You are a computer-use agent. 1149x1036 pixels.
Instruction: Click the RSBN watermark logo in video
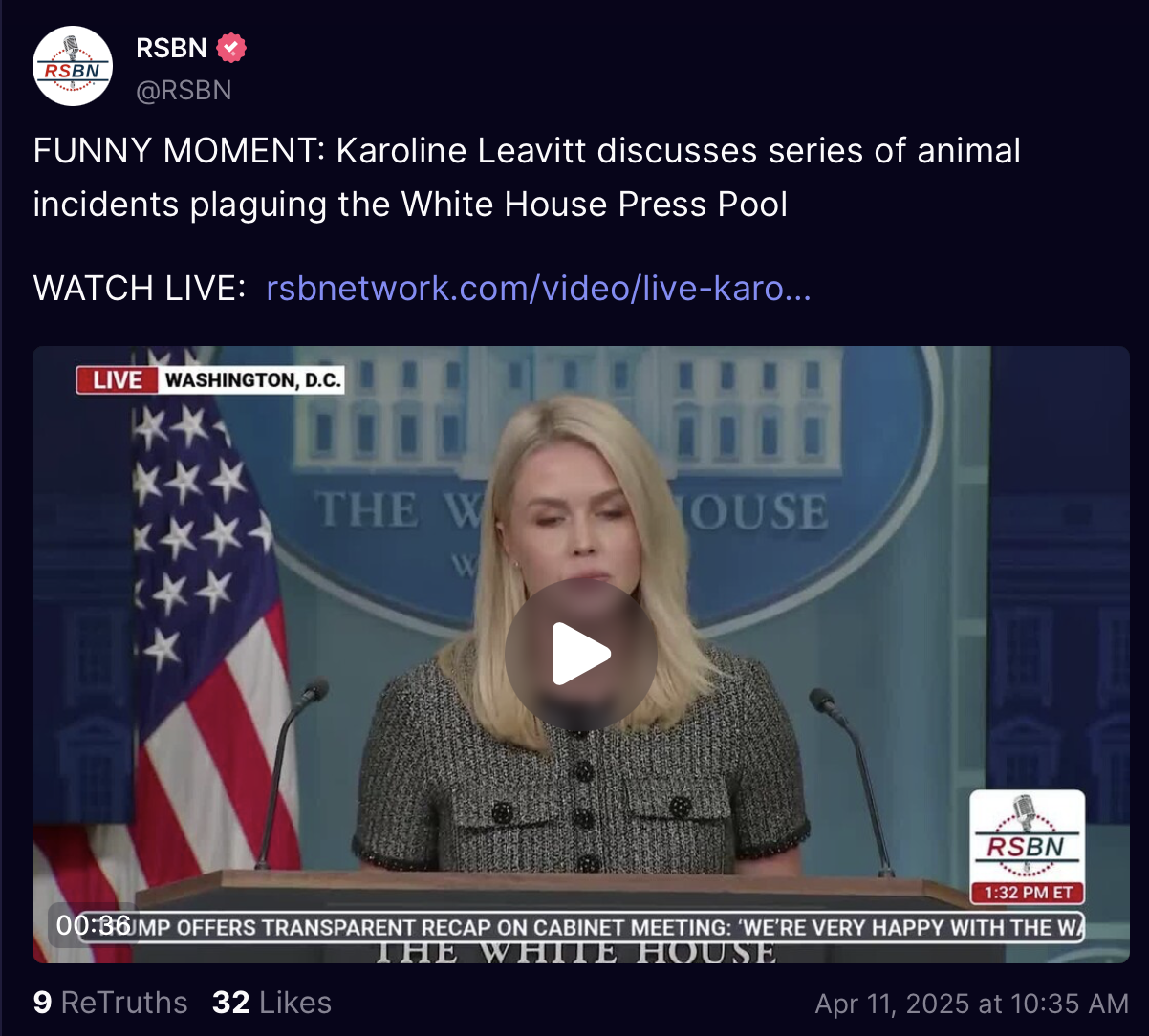pyautogui.click(x=1028, y=836)
